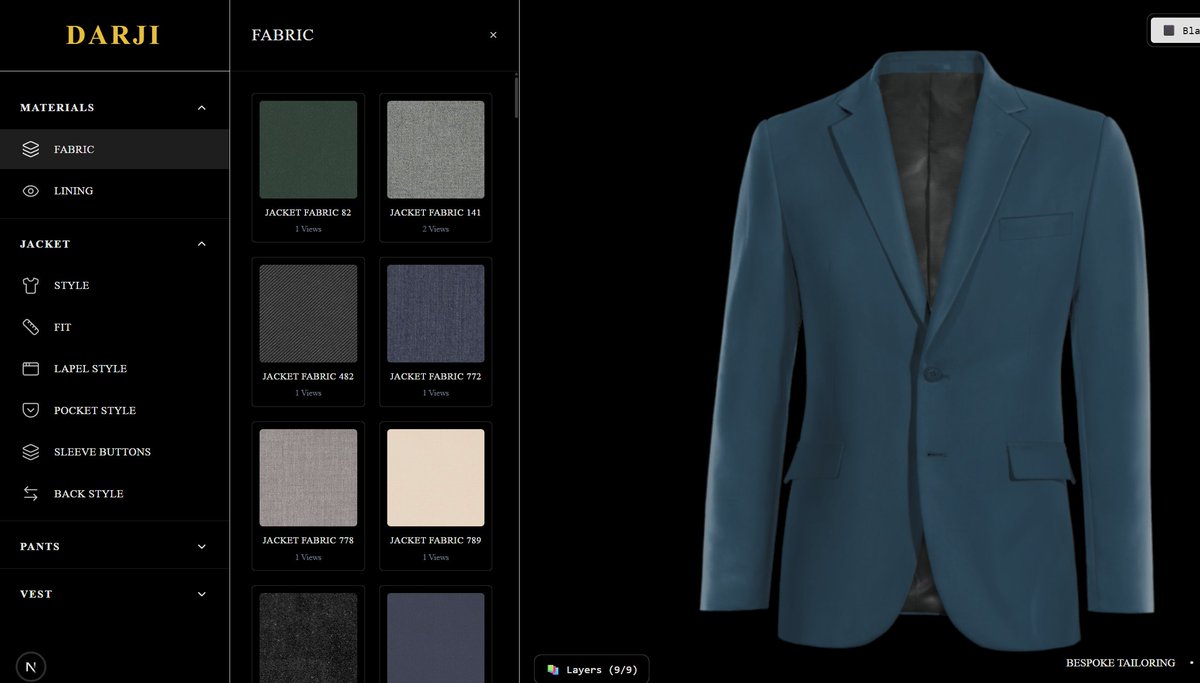Click the 'JACKET FABRIC 778' label

pyautogui.click(x=308, y=541)
